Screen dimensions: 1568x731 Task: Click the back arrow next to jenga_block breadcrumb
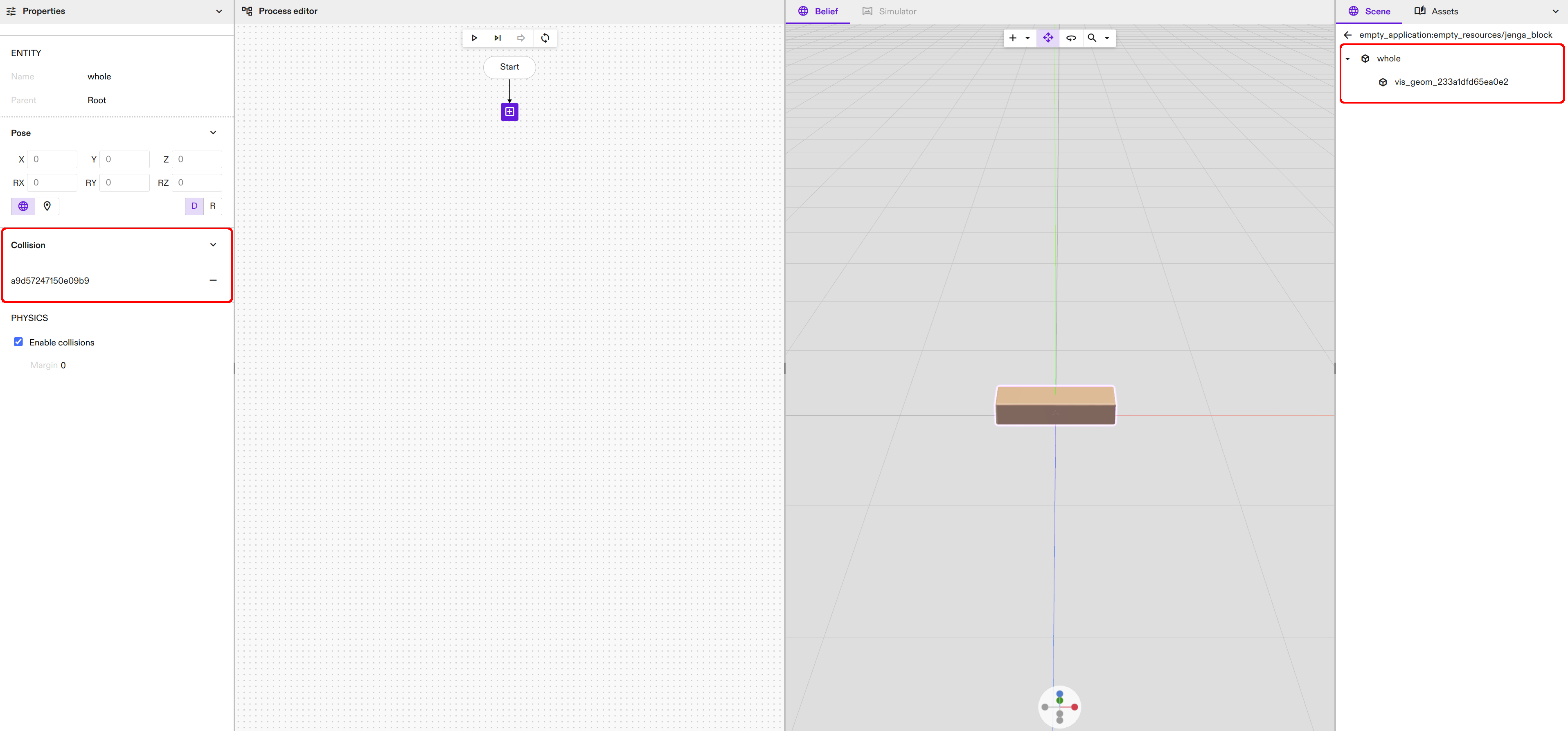1348,35
